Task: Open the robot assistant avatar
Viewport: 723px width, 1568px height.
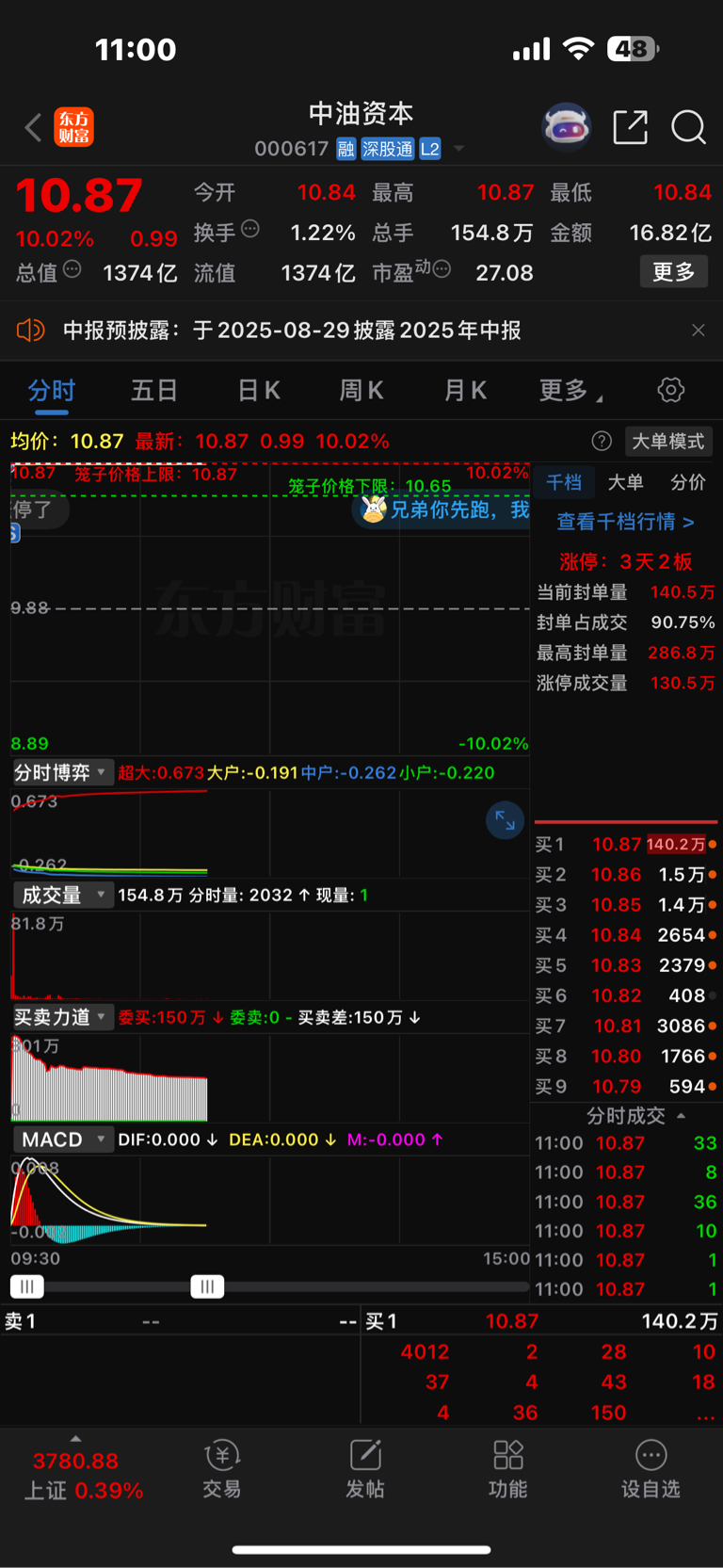Action: click(566, 126)
